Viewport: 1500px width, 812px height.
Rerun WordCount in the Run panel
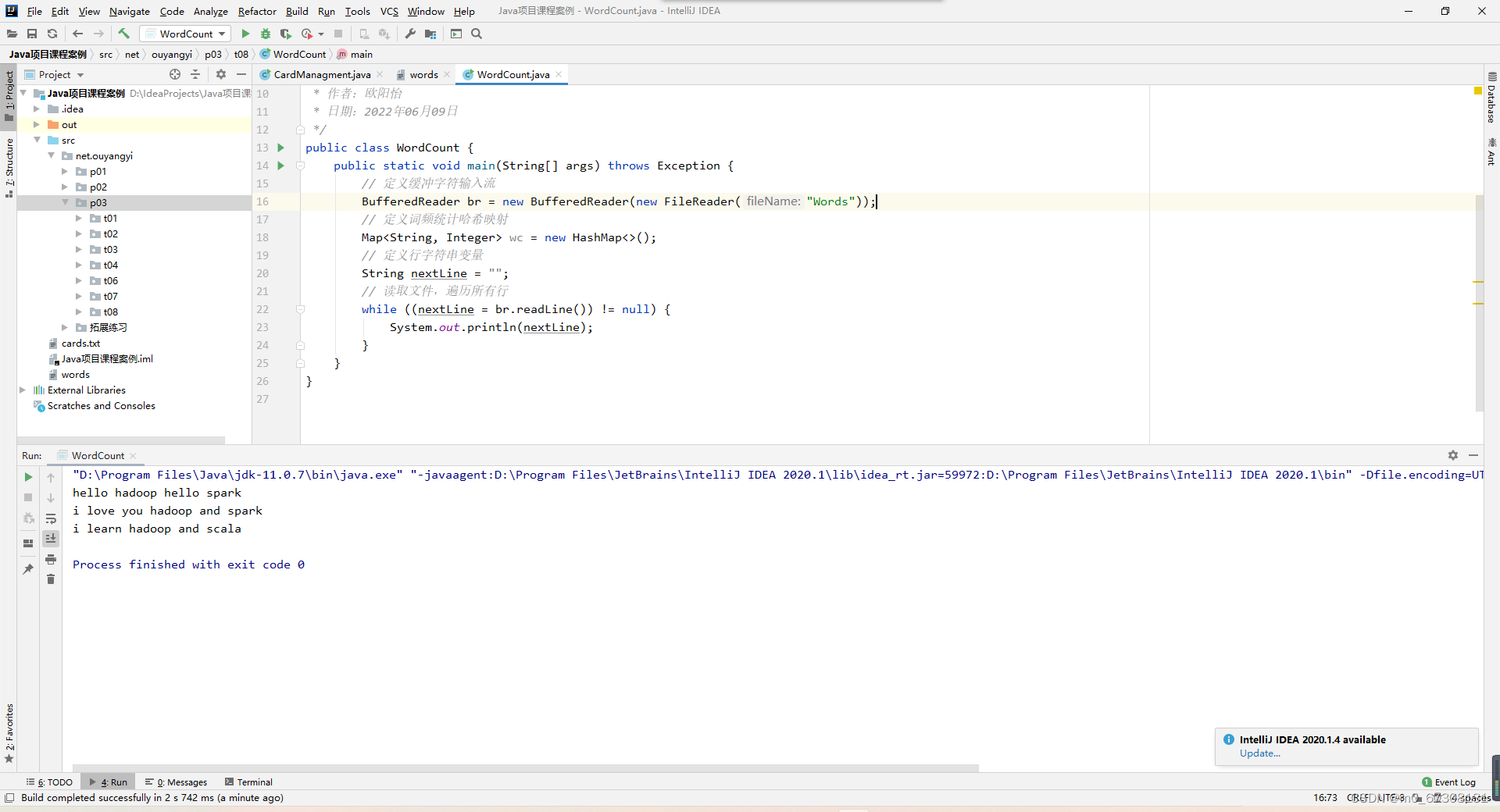28,477
